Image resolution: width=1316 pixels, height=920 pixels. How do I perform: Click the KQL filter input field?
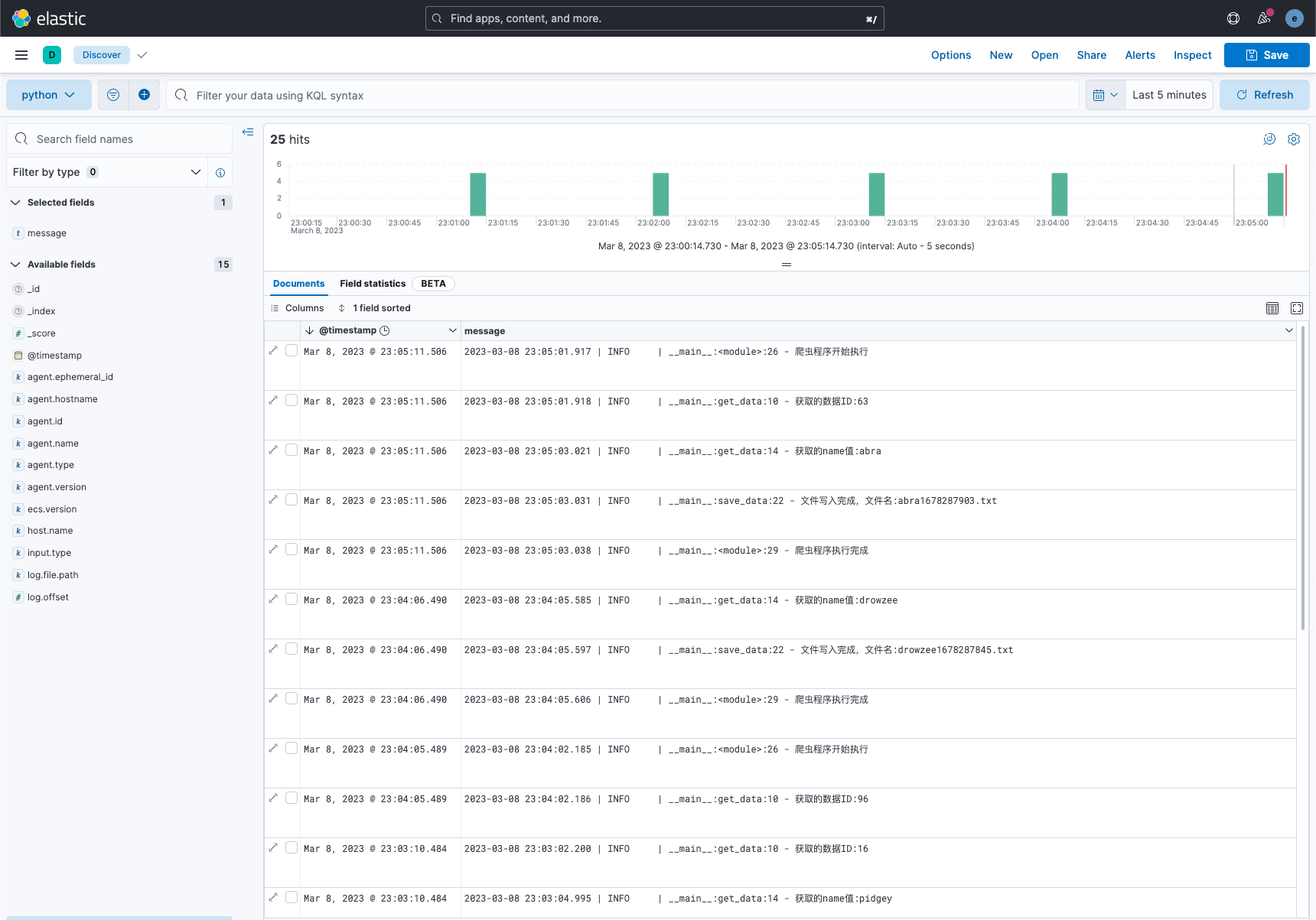[623, 95]
